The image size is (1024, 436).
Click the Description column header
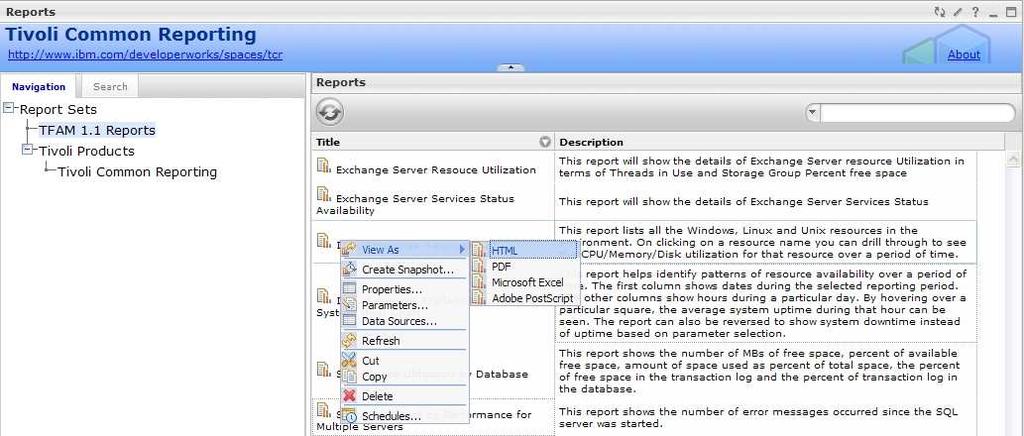tap(779, 142)
